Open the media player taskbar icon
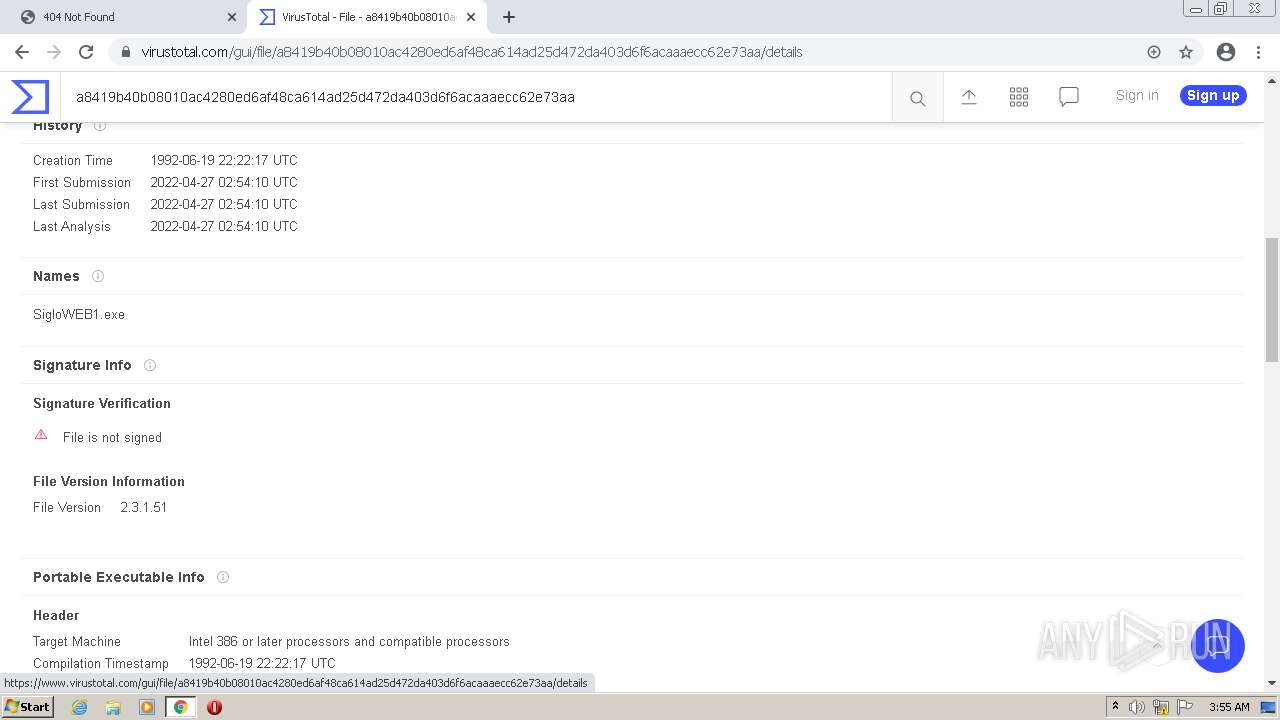This screenshot has height=720, width=1280. tap(147, 707)
